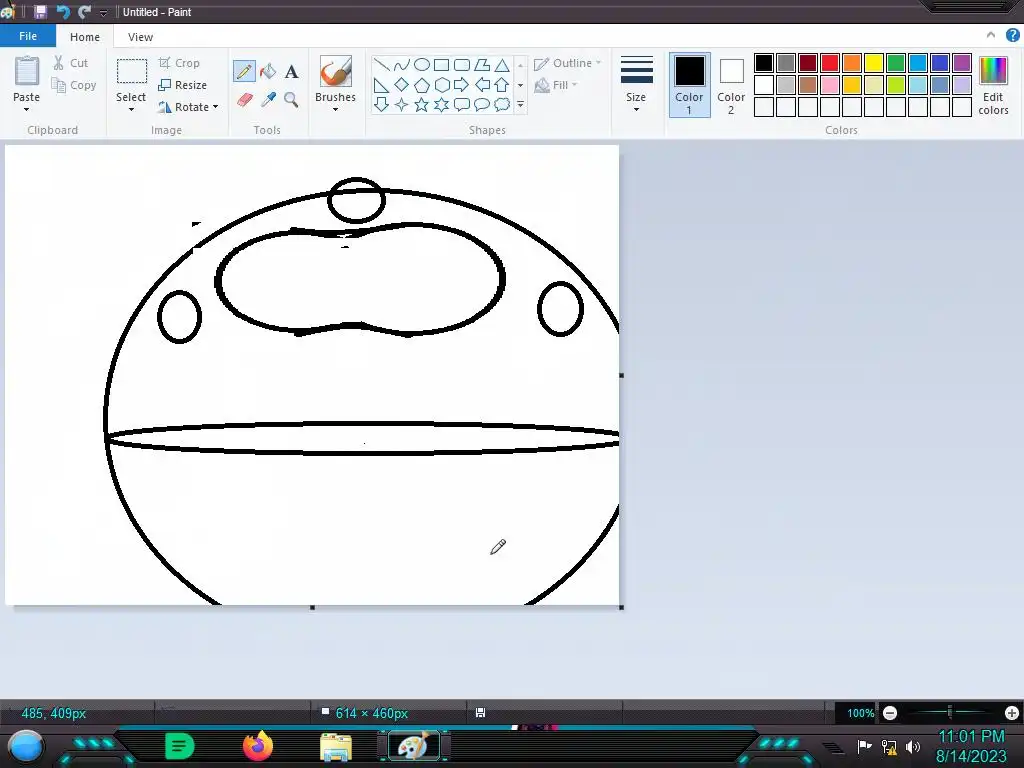Switch to the View tab

pos(140,37)
